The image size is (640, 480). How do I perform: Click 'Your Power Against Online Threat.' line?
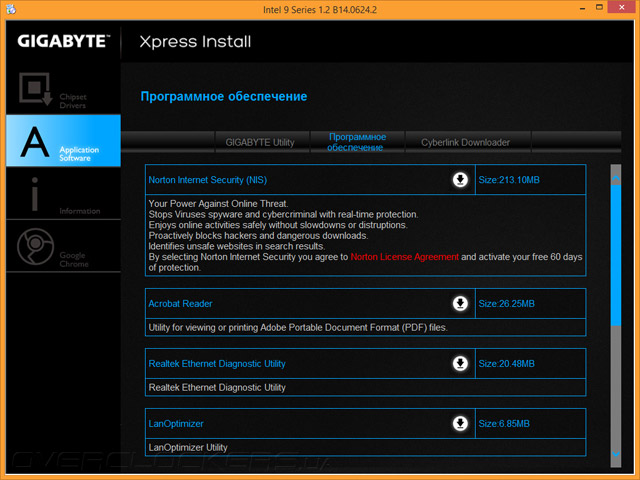(218, 204)
